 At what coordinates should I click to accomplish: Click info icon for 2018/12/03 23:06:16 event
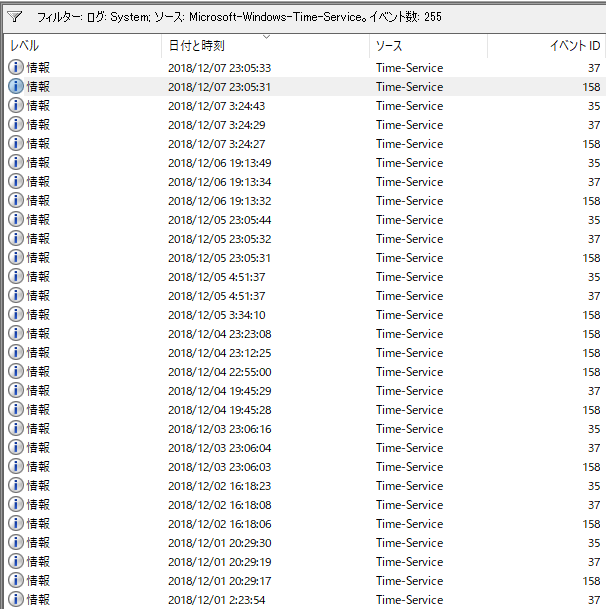tap(16, 429)
